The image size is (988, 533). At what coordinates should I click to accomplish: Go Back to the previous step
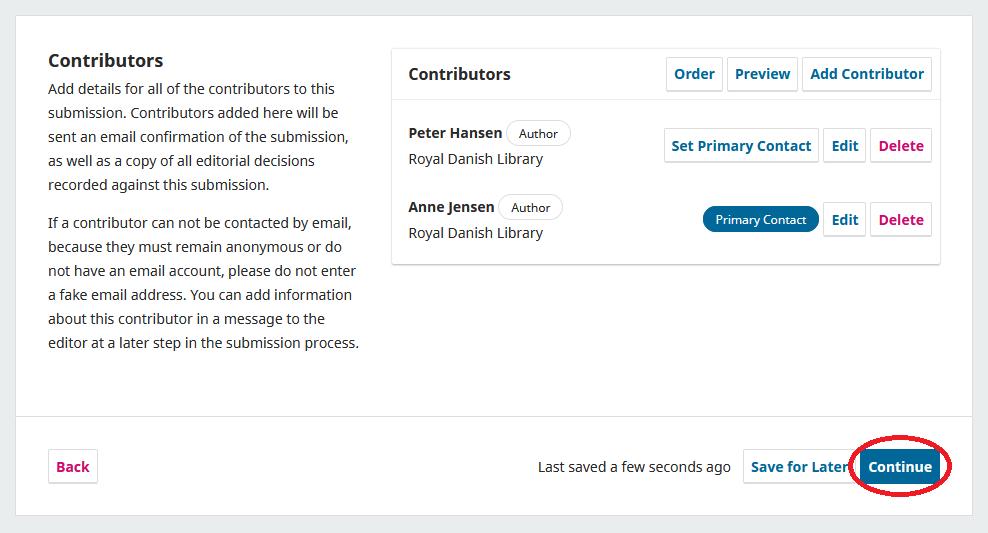point(73,467)
